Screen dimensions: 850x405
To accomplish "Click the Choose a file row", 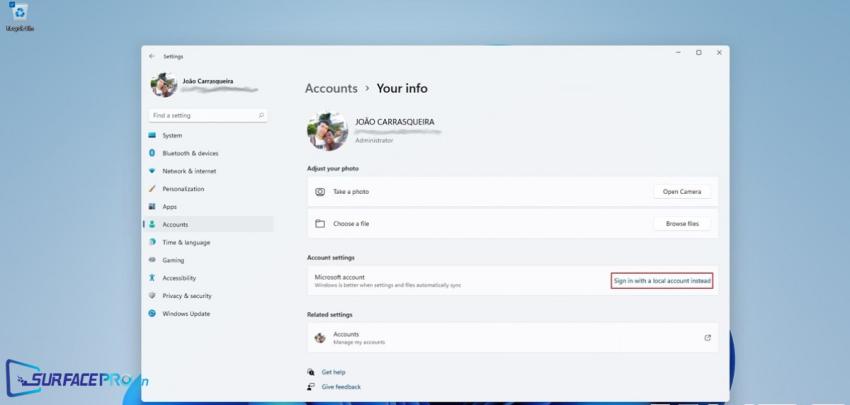I will [513, 224].
